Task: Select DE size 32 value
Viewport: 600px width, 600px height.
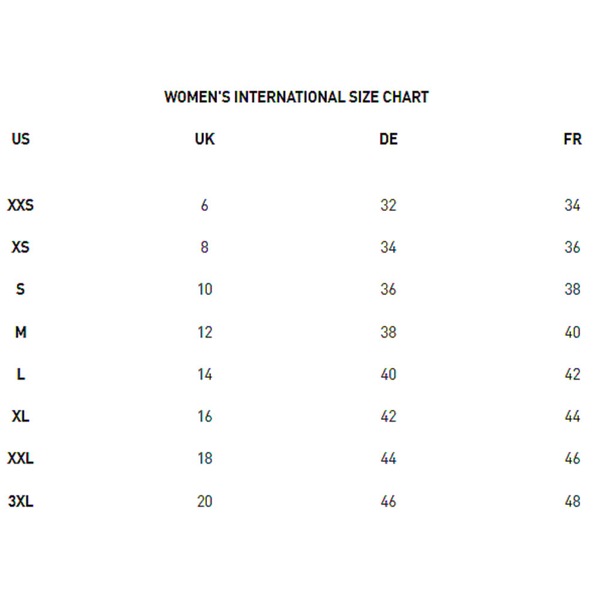Action: tap(388, 205)
